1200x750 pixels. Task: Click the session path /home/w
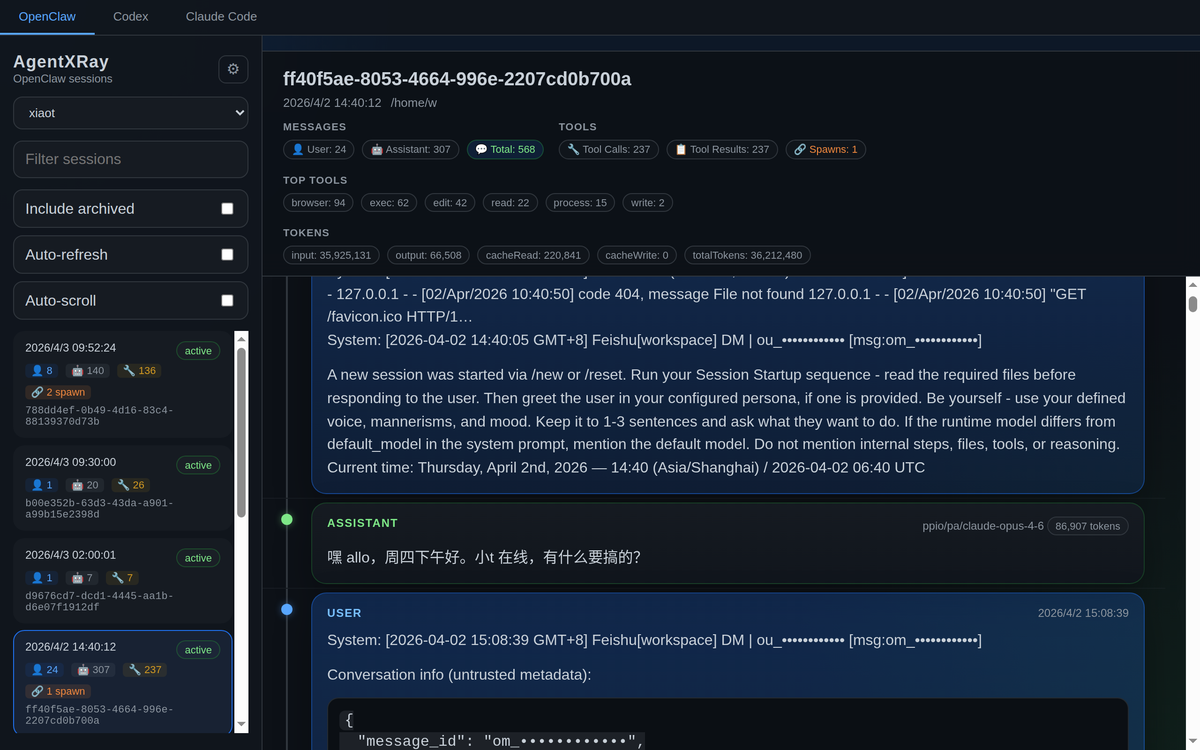pos(414,103)
